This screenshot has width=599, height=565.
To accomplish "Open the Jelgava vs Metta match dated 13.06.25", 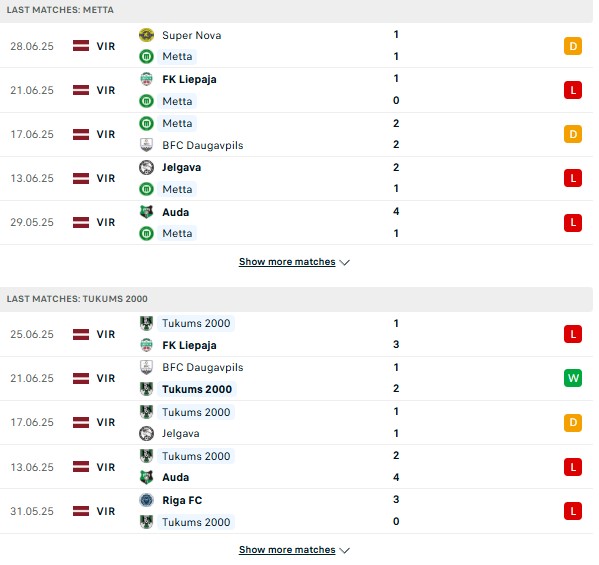I will pos(296,178).
